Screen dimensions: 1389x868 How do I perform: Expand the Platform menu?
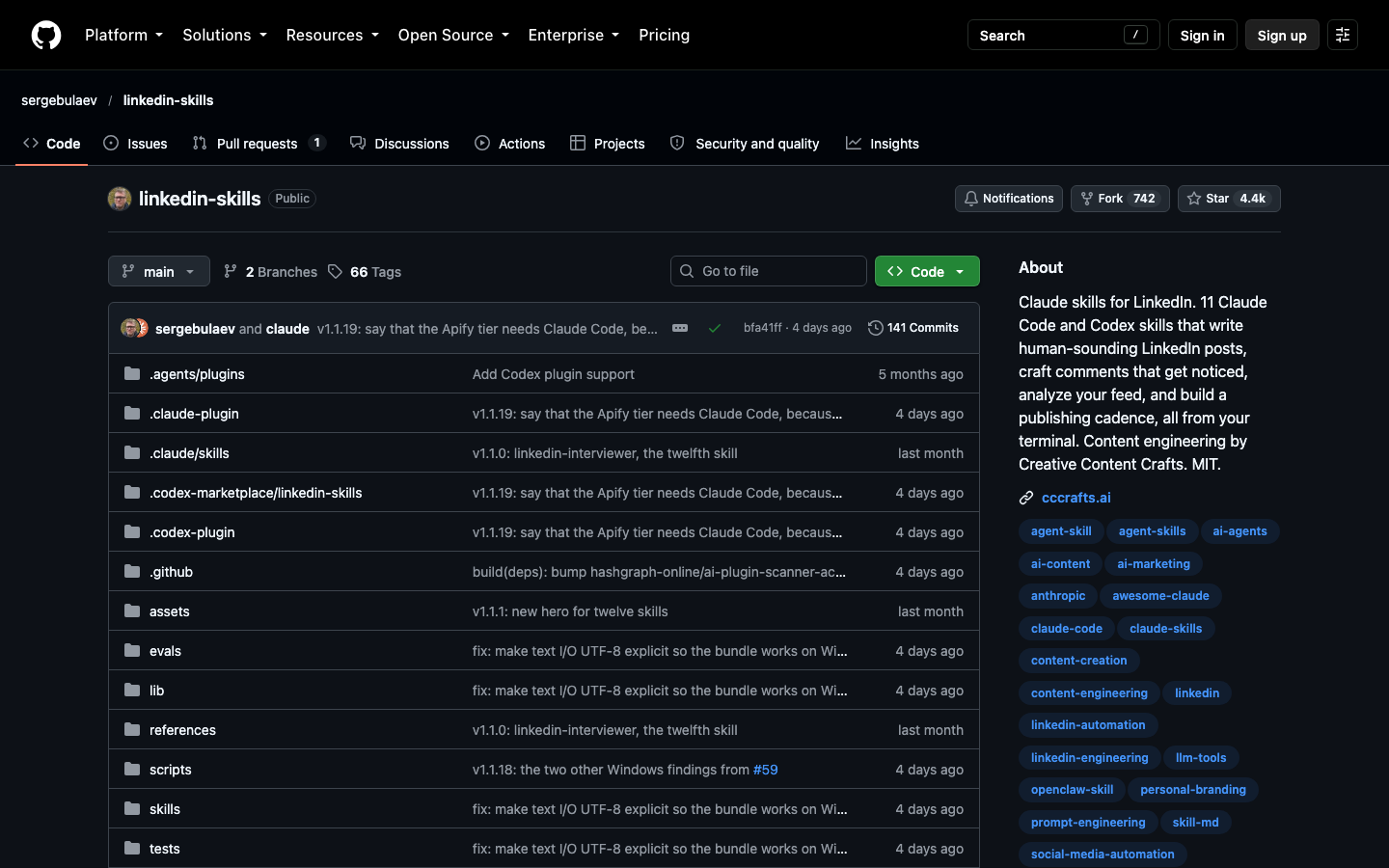tap(123, 35)
